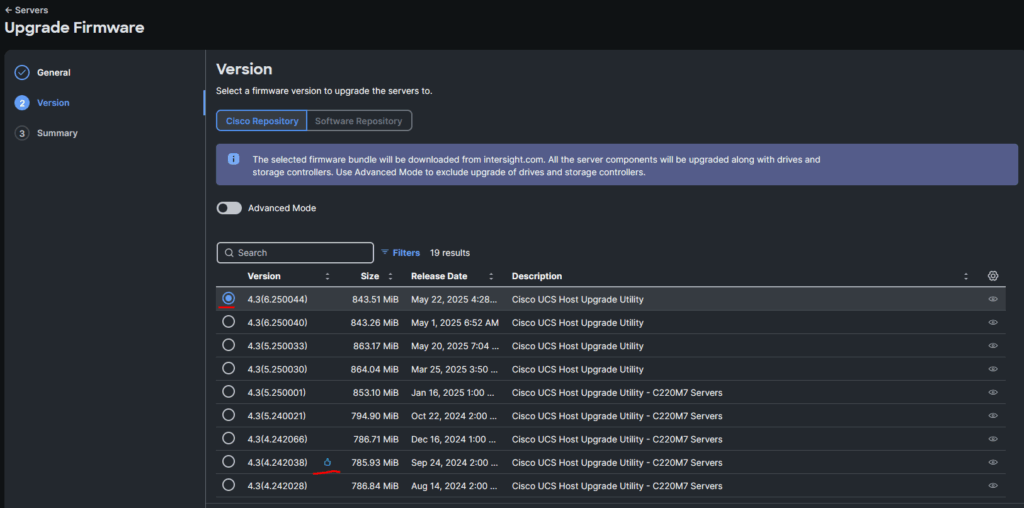
Task: Open the Filters option
Action: (x=400, y=253)
